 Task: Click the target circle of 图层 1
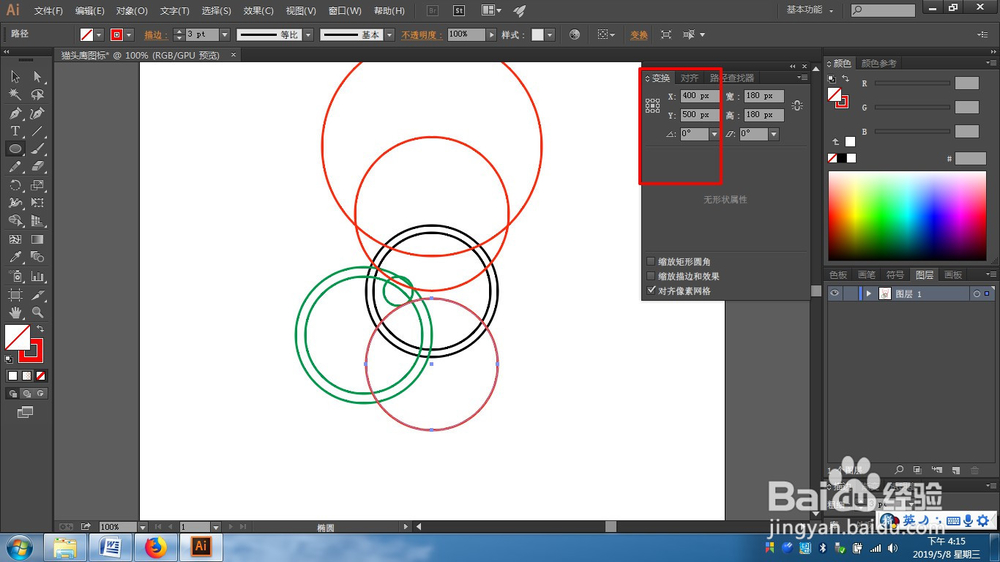click(976, 294)
